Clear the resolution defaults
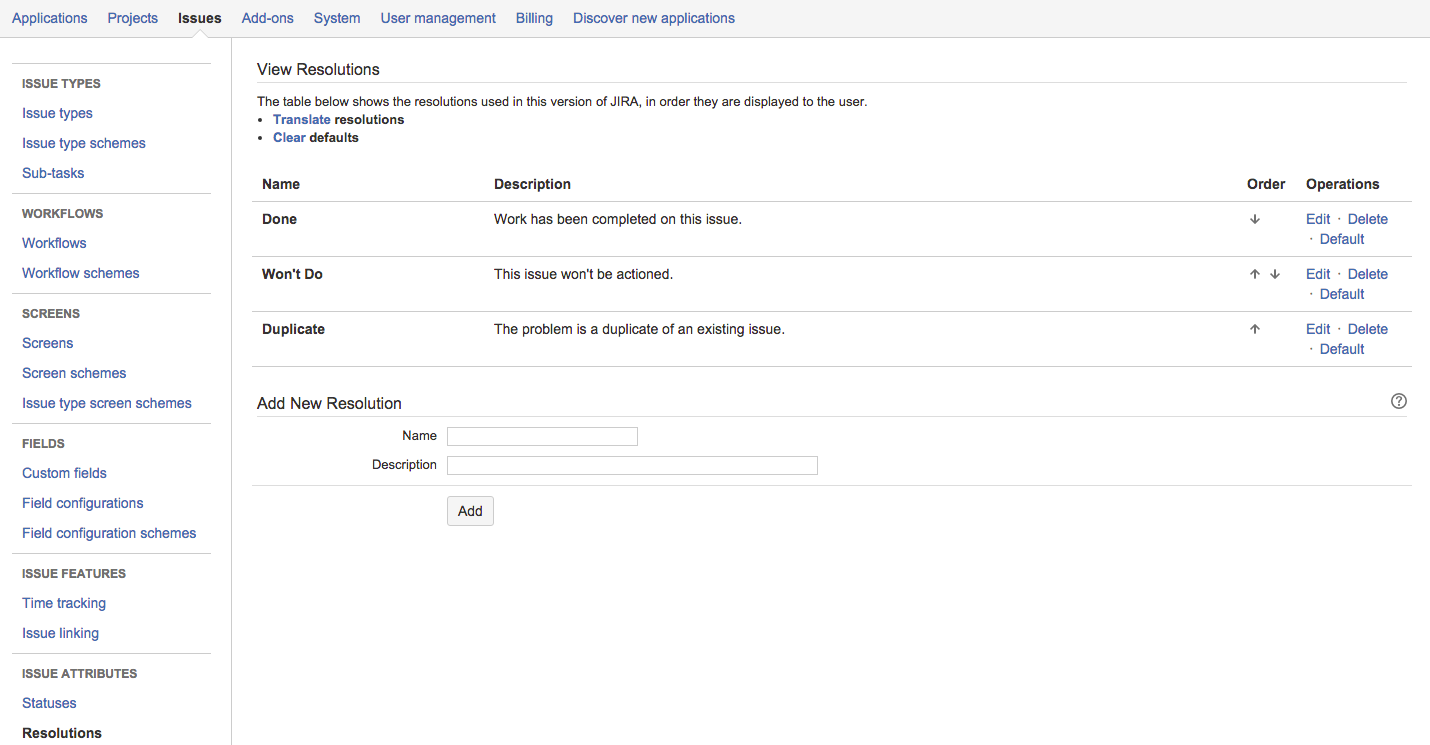Image resolution: width=1430 pixels, height=745 pixels. click(x=288, y=137)
